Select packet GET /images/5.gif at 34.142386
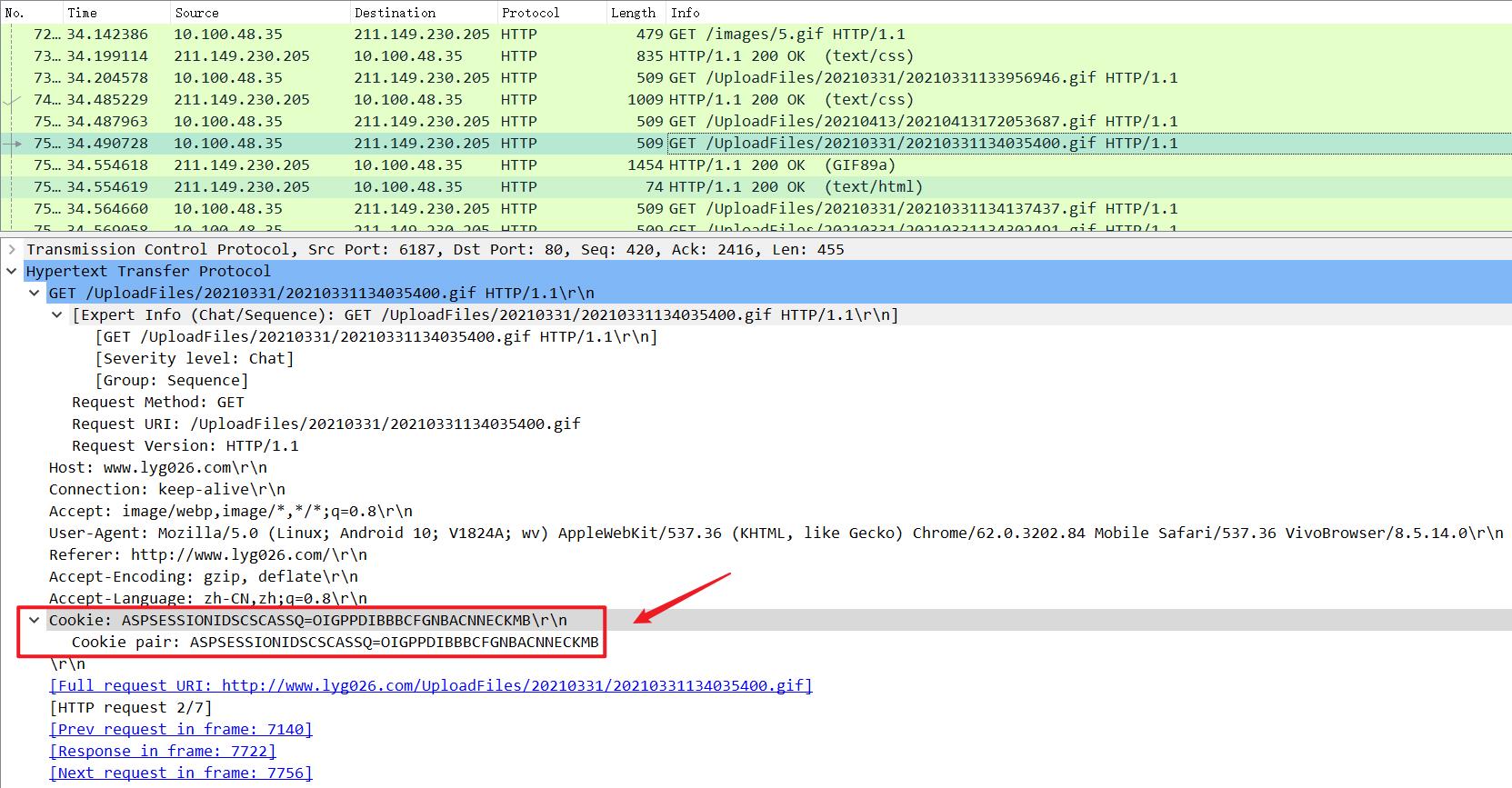Screen dimensions: 1512x788 point(756,35)
